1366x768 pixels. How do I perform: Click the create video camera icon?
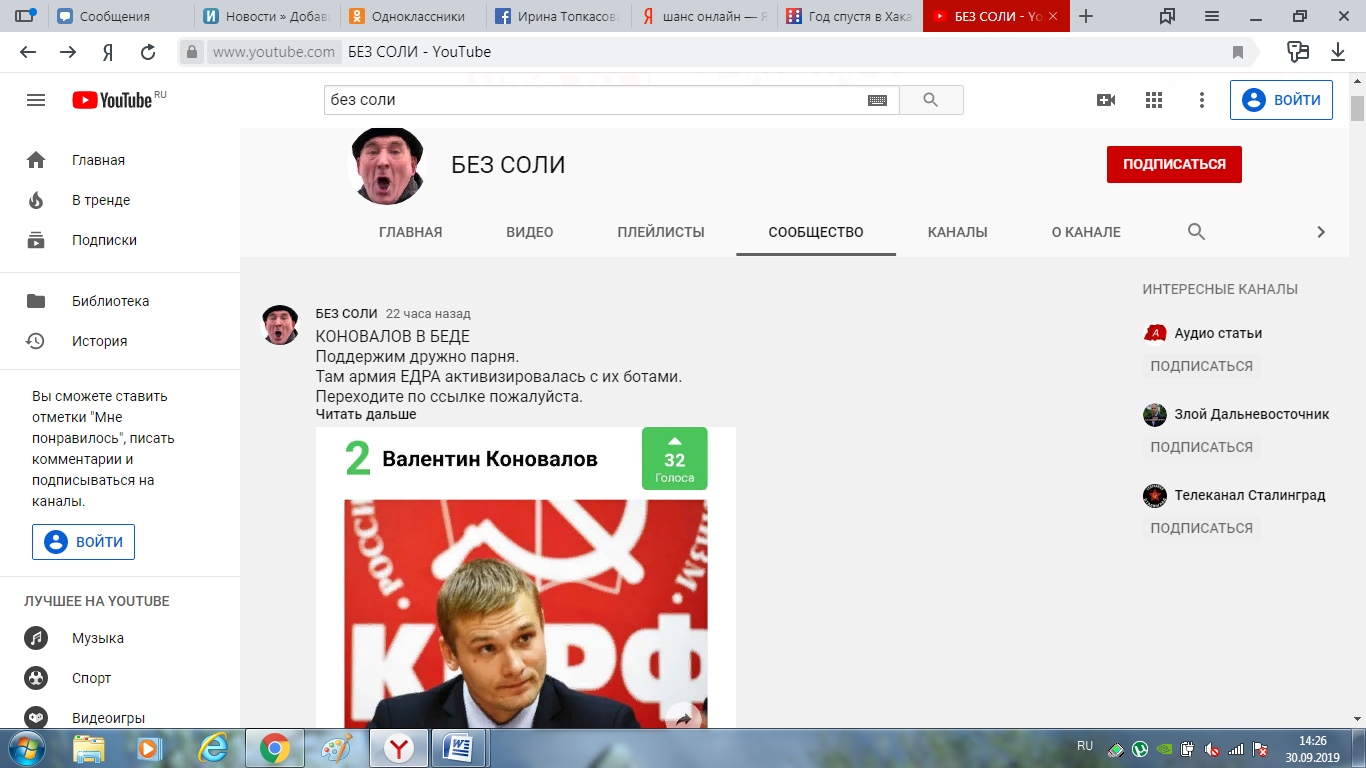click(1106, 100)
